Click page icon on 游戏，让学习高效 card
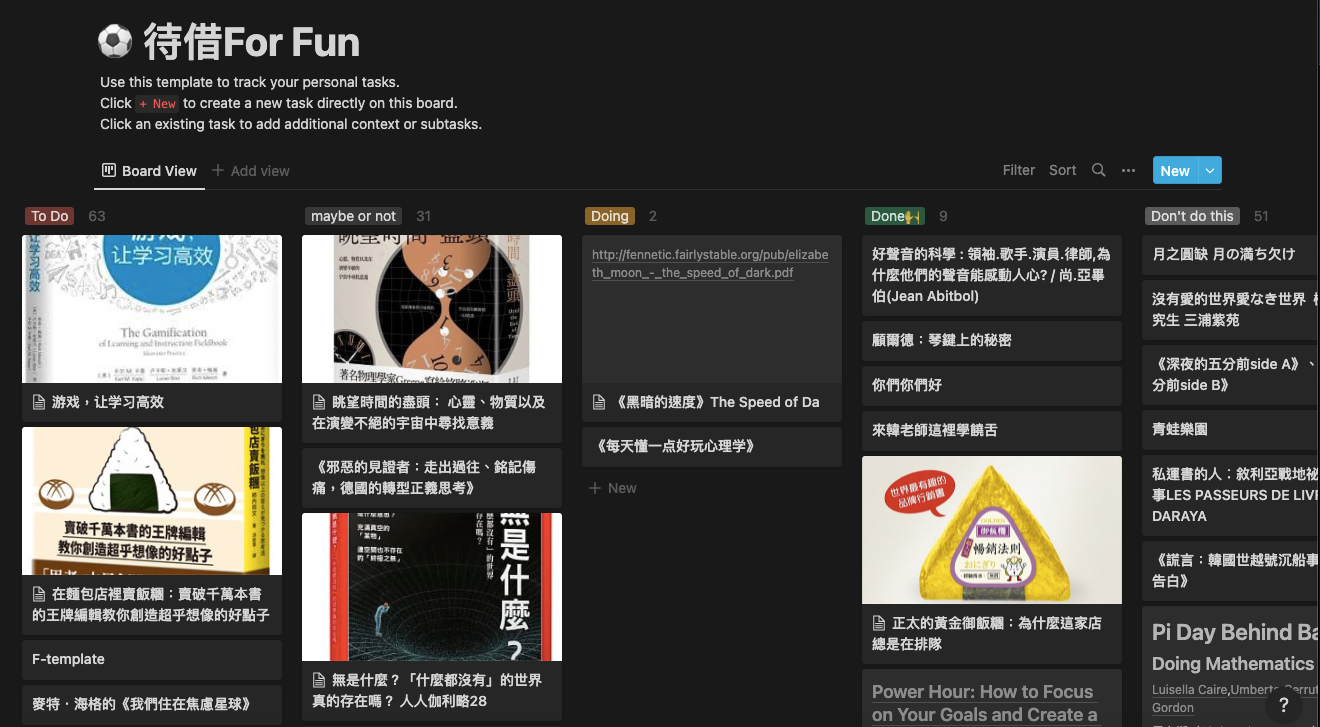1320x727 pixels. (39, 402)
